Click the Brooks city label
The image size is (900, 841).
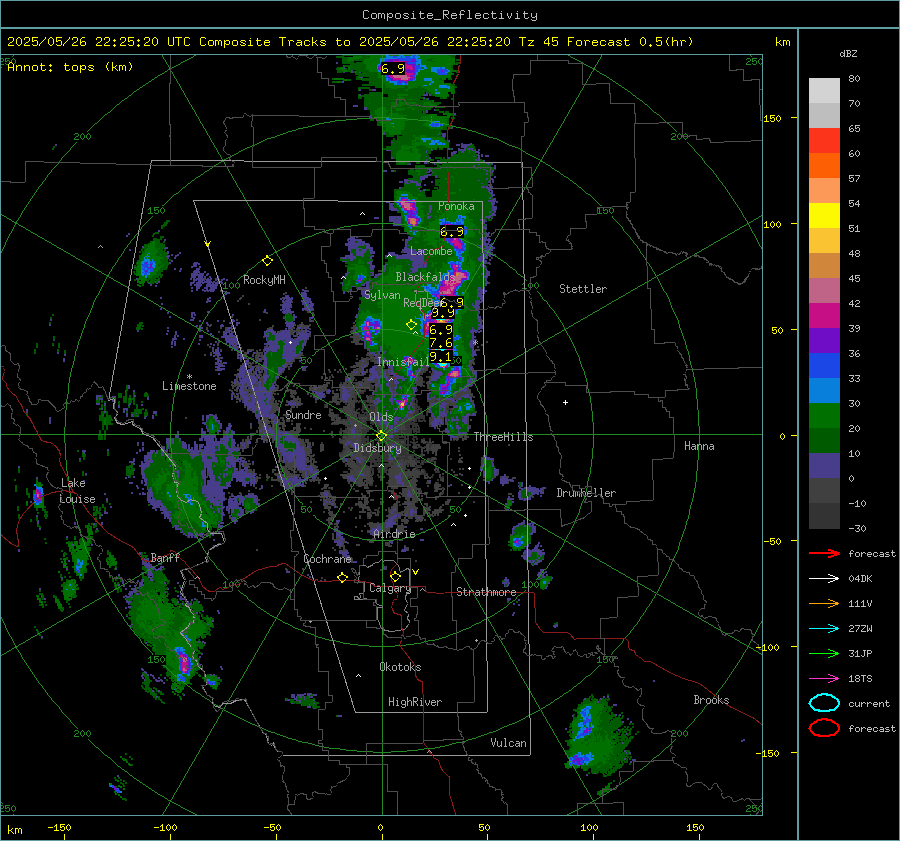tap(711, 700)
